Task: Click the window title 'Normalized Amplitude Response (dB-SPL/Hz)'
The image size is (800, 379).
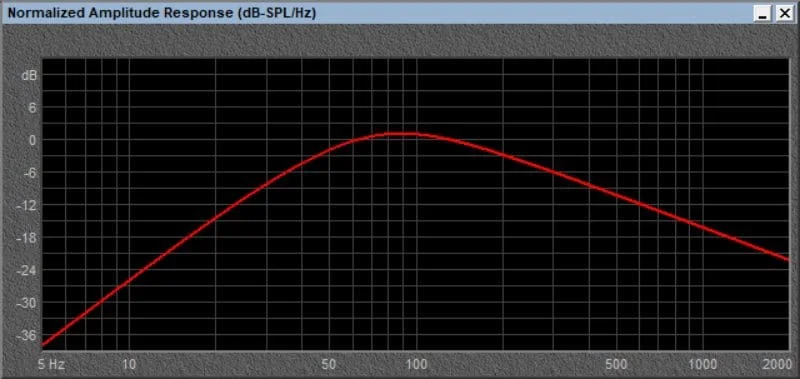Action: pos(162,14)
